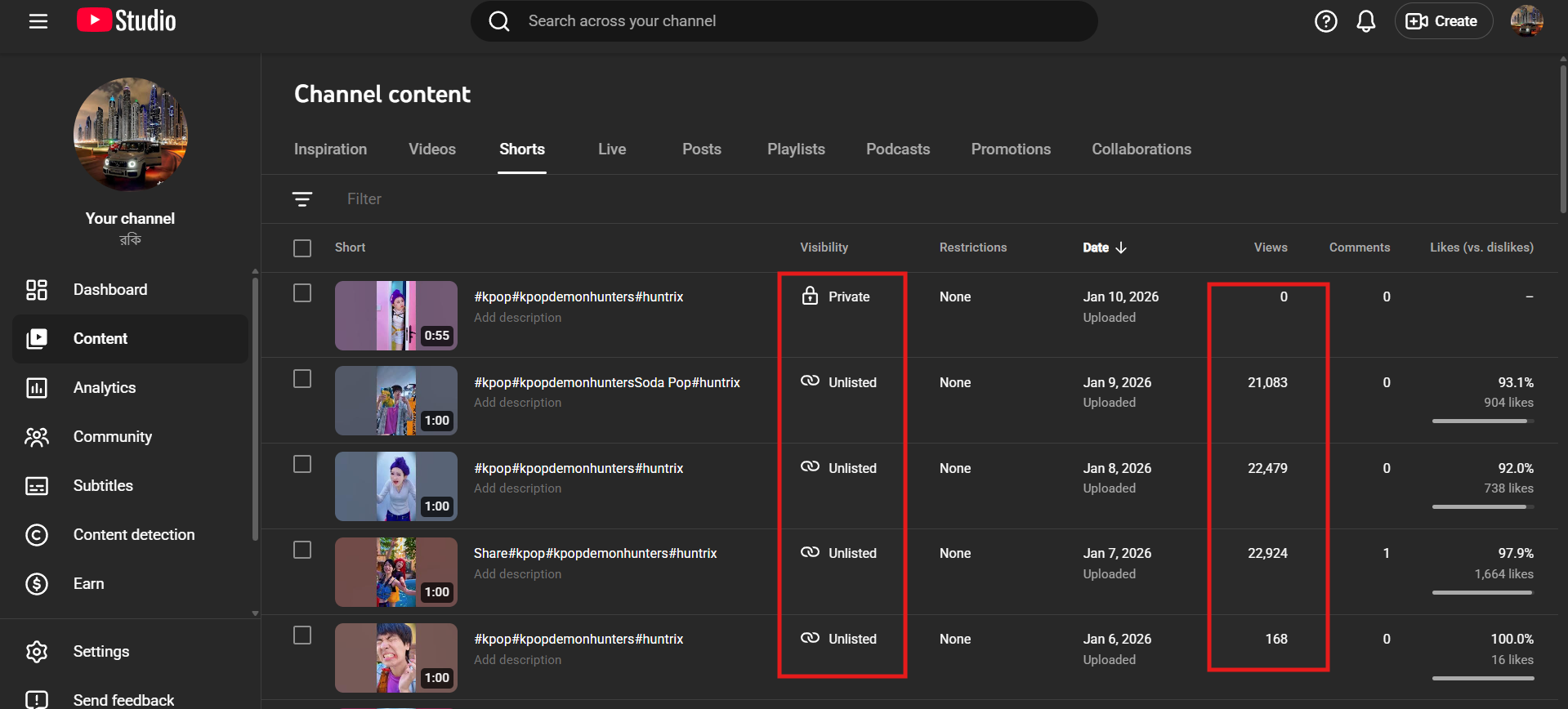
Task: Open the help question mark icon
Action: 1325,21
